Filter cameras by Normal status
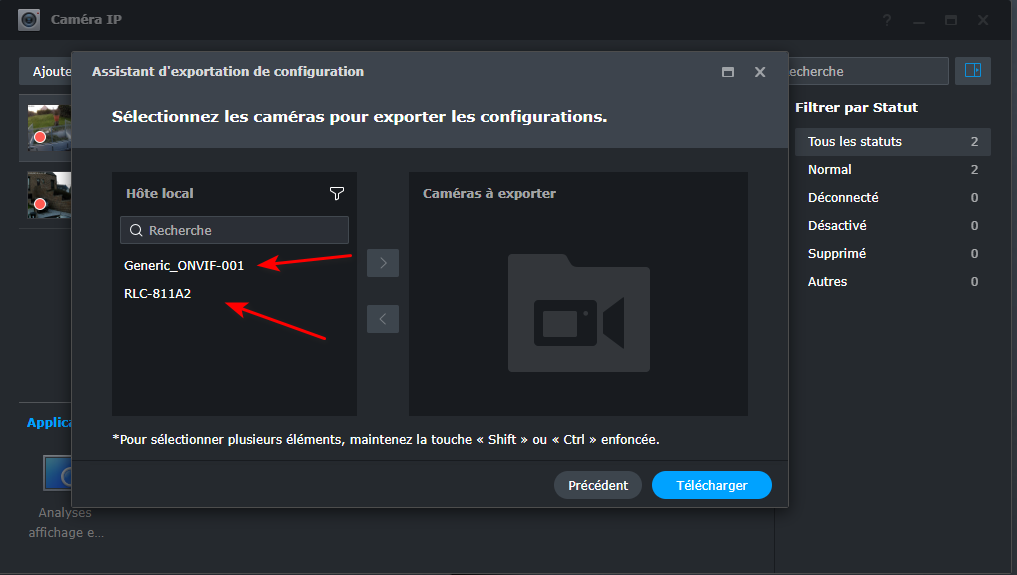Viewport: 1017px width, 575px height. (x=830, y=170)
